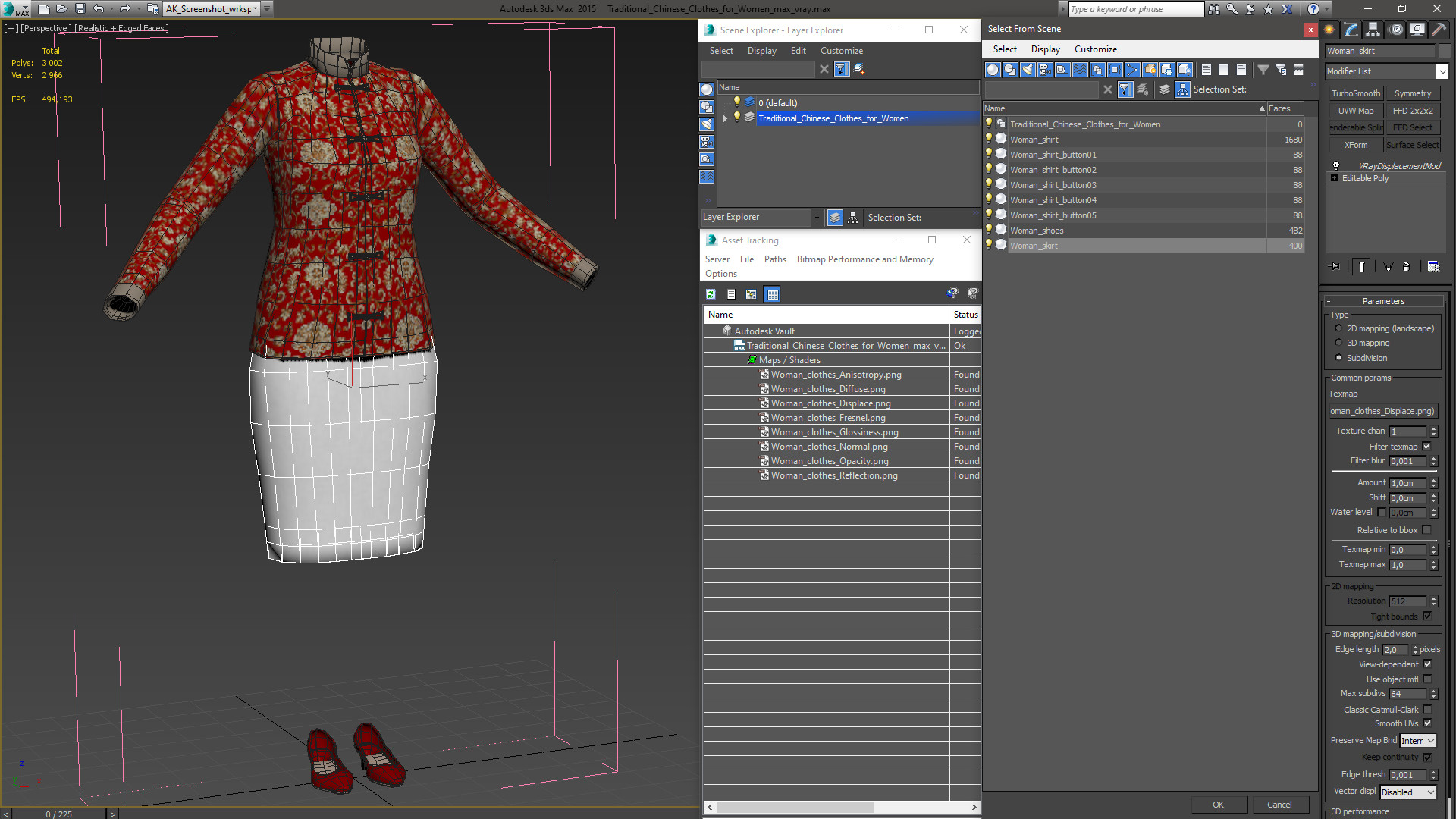Image resolution: width=1456 pixels, height=819 pixels.
Task: Select the Subdivision radio button
Action: coord(1338,358)
